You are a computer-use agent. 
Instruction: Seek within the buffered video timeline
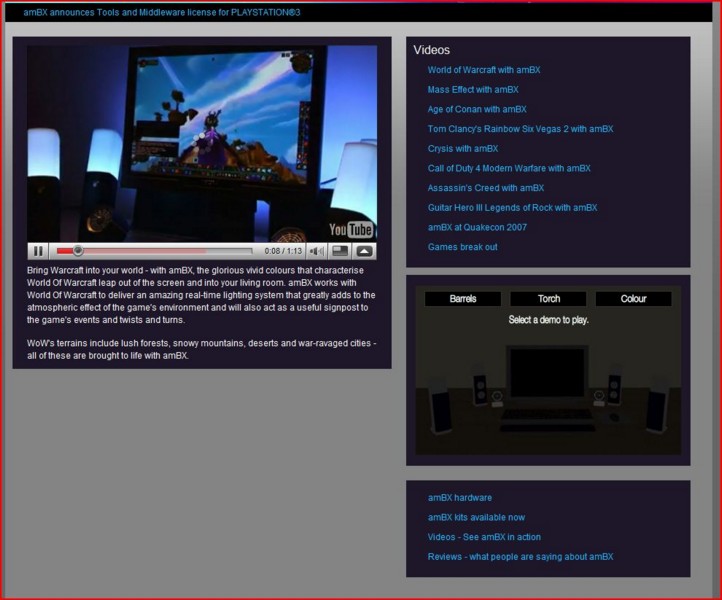(154, 250)
